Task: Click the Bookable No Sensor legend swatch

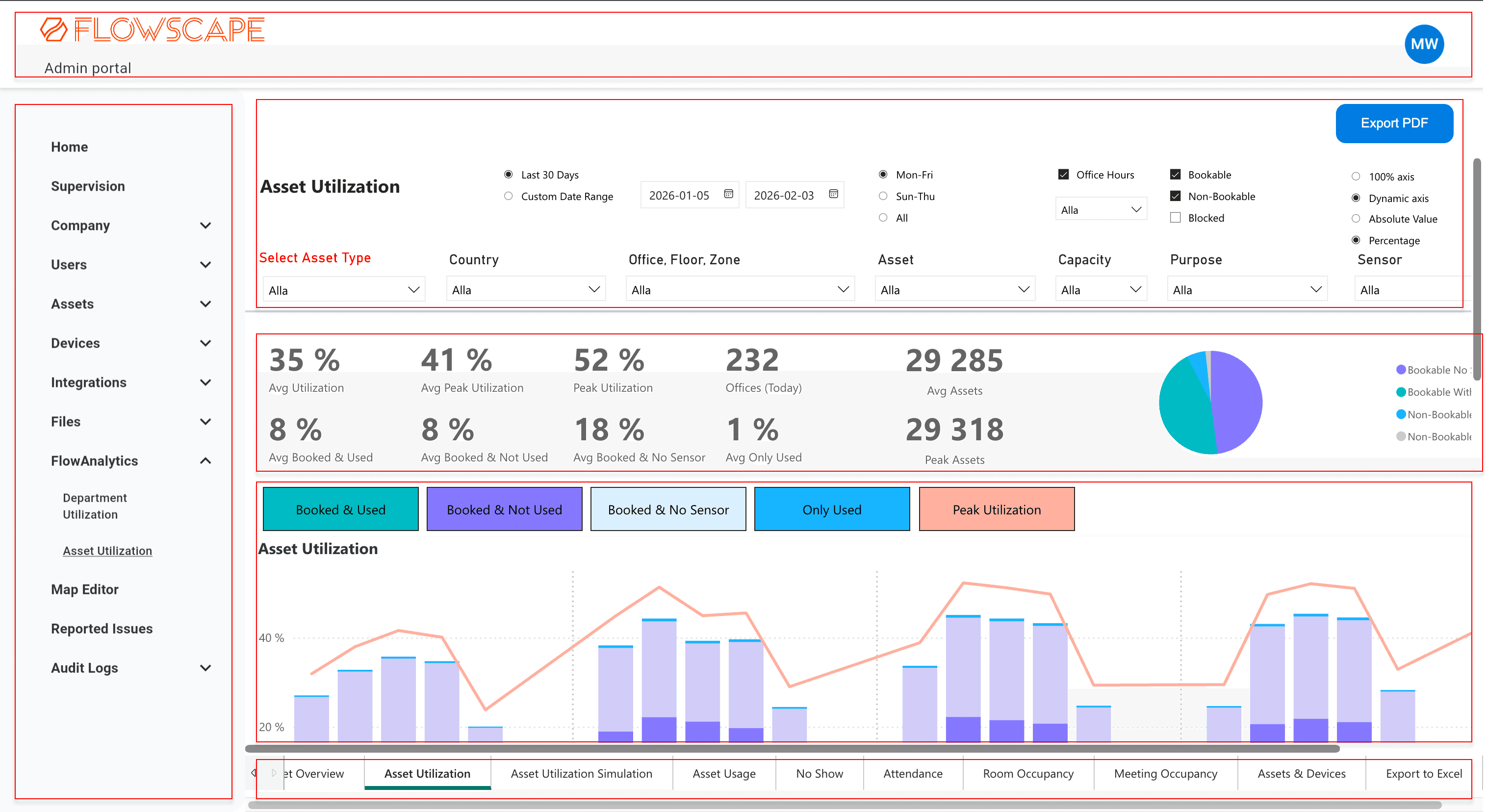Action: pos(1401,370)
